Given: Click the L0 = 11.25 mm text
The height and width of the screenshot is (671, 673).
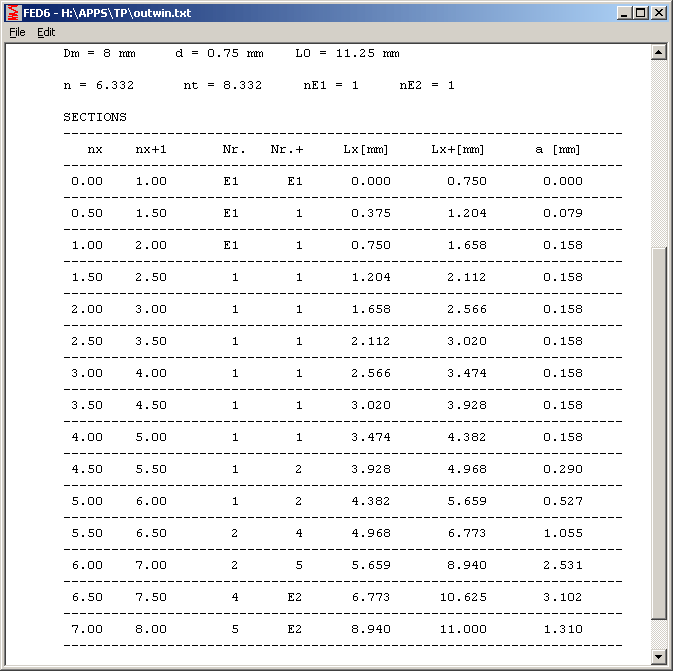Looking at the screenshot, I should [x=347, y=53].
